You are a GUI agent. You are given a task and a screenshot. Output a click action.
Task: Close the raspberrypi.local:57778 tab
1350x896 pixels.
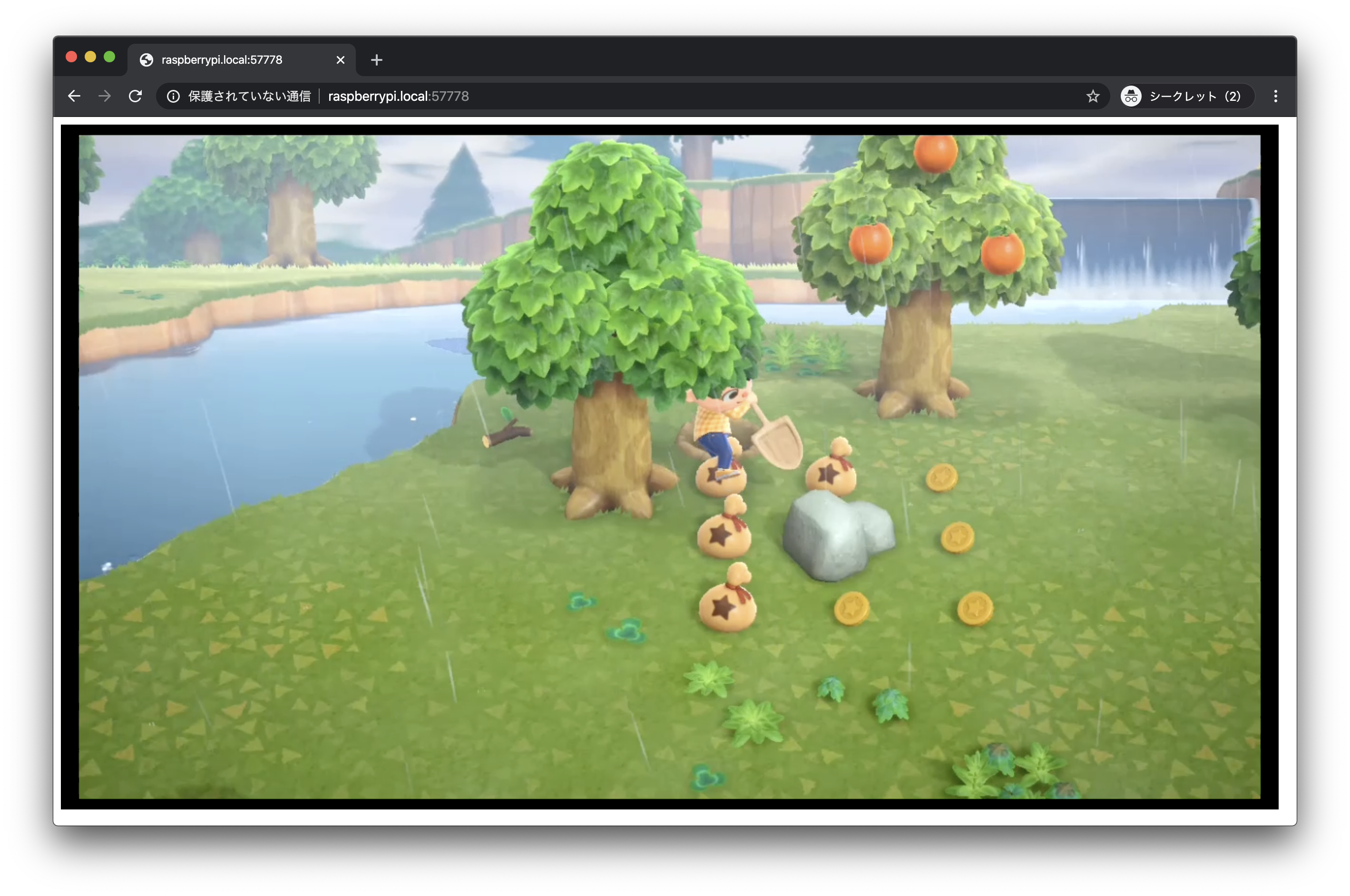(x=341, y=60)
